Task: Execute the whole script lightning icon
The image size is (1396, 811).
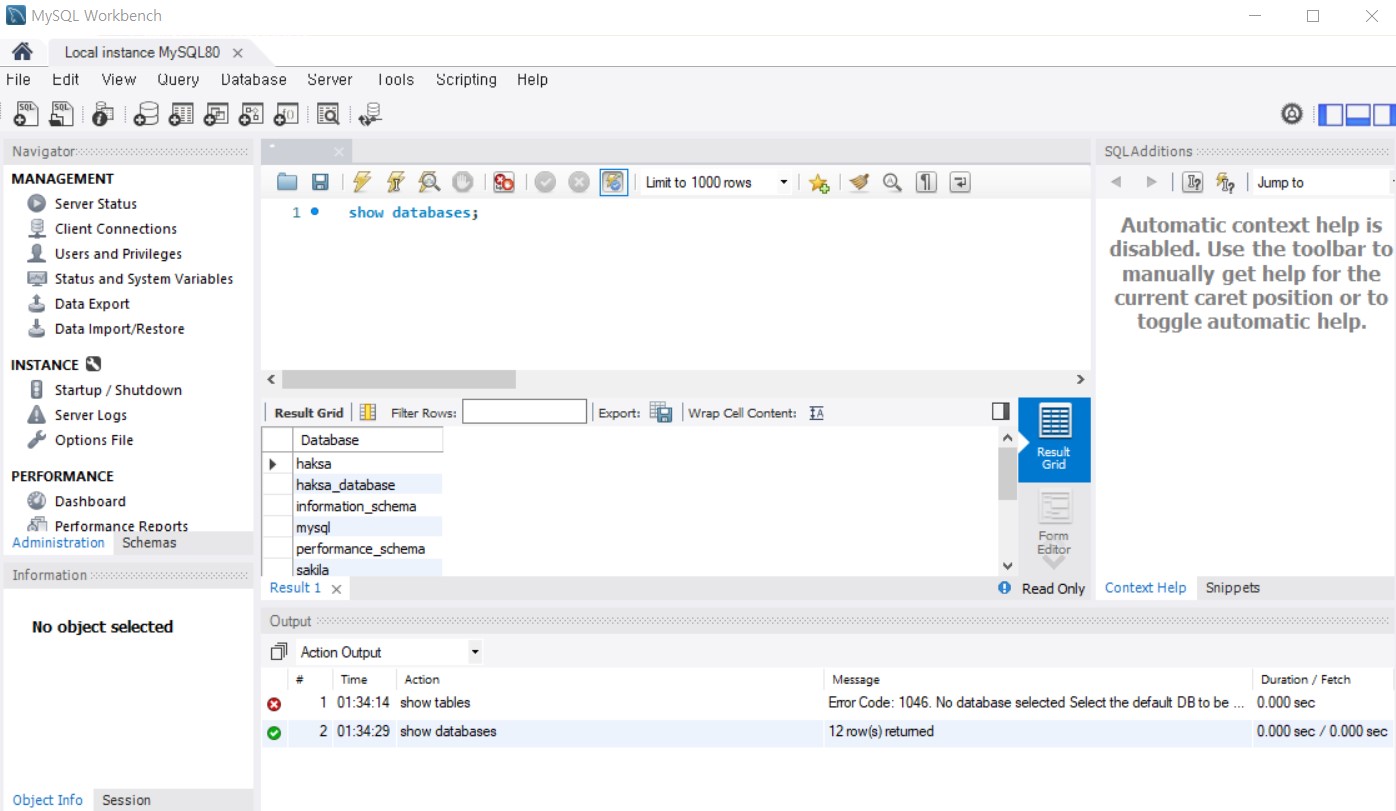Action: (362, 182)
